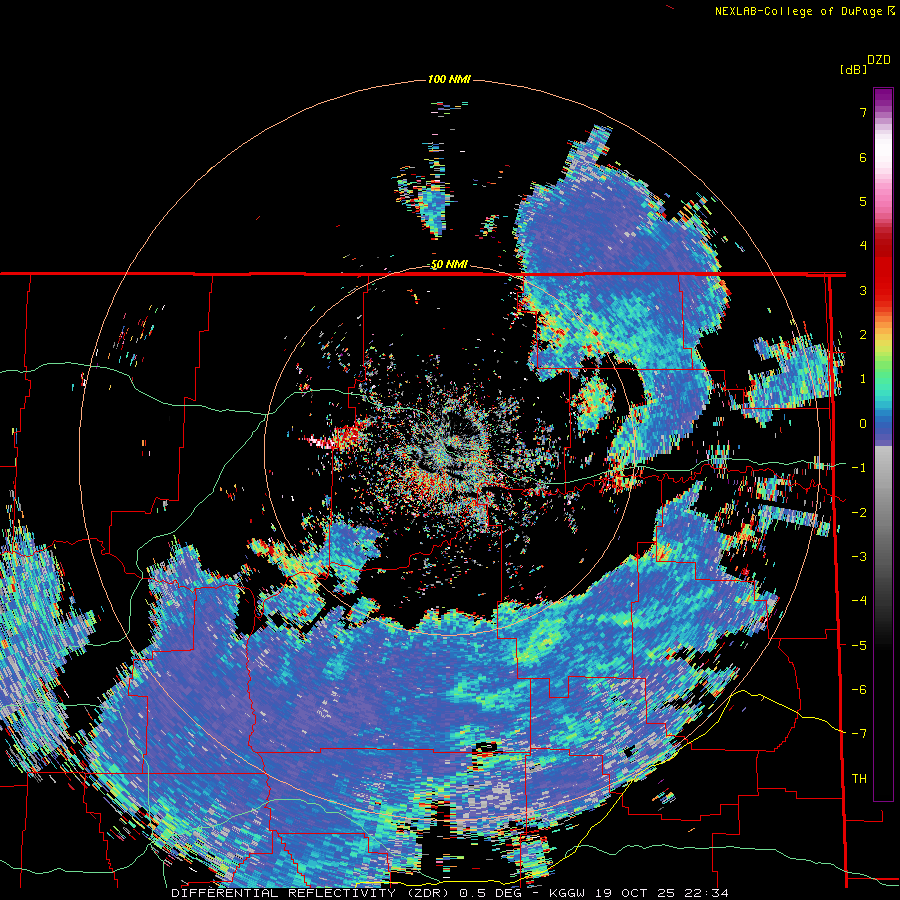Click the 19 OCT 25 date in the caption
Image resolution: width=900 pixels, height=900 pixels.
(x=635, y=893)
